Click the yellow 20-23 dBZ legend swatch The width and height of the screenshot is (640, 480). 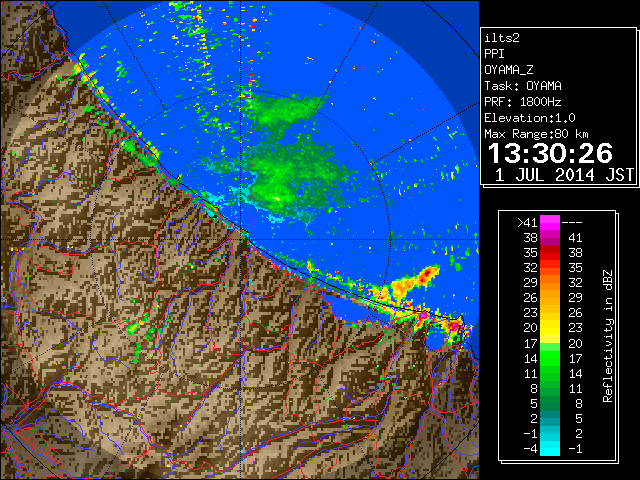coord(550,327)
